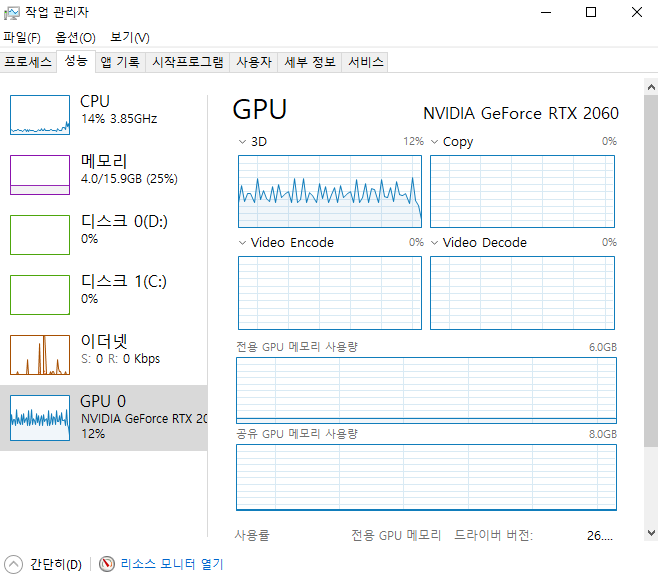The height and width of the screenshot is (585, 658).
Task: Open the 리소스 모니터 열기 link
Action: coord(172,564)
